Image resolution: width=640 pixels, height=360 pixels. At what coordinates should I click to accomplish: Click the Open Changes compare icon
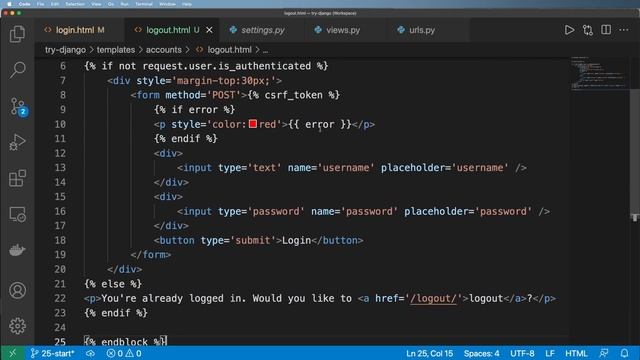pos(588,30)
